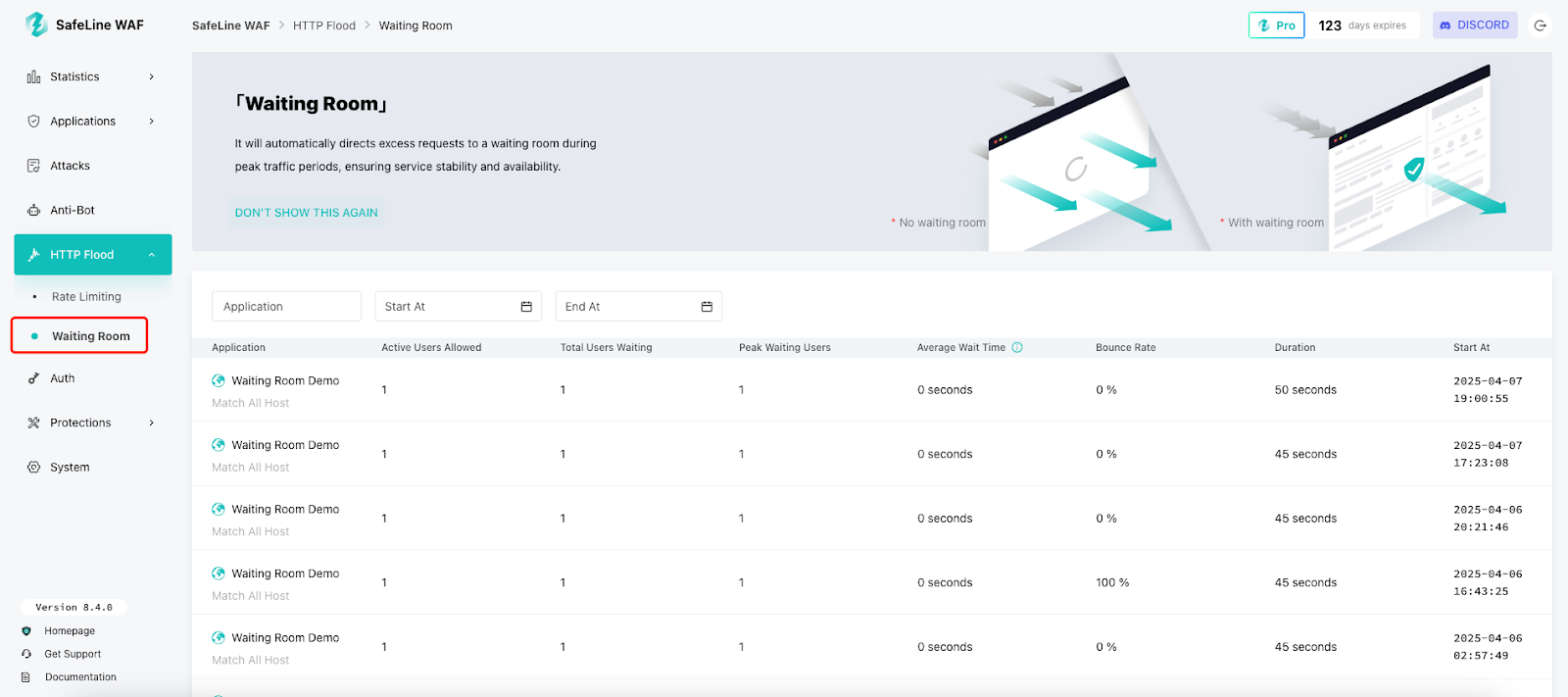The height and width of the screenshot is (697, 1568).
Task: Click the SafeLine WAF logo icon
Action: [36, 25]
